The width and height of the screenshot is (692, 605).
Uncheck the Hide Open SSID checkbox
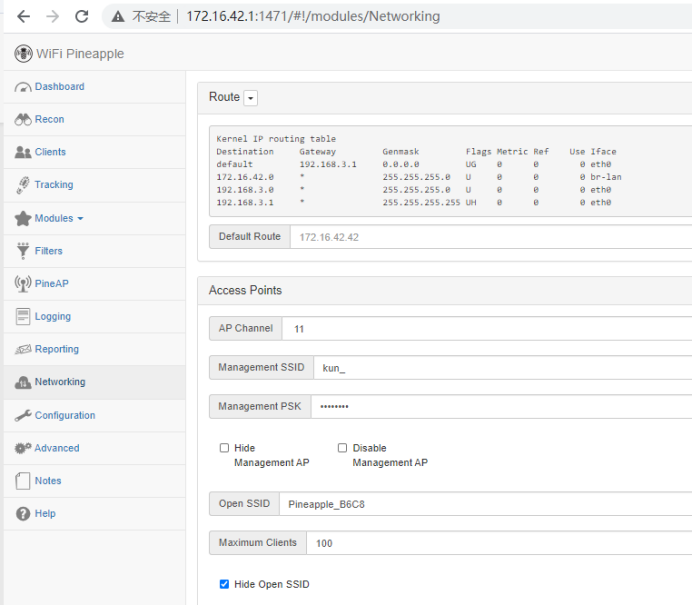[x=225, y=584]
